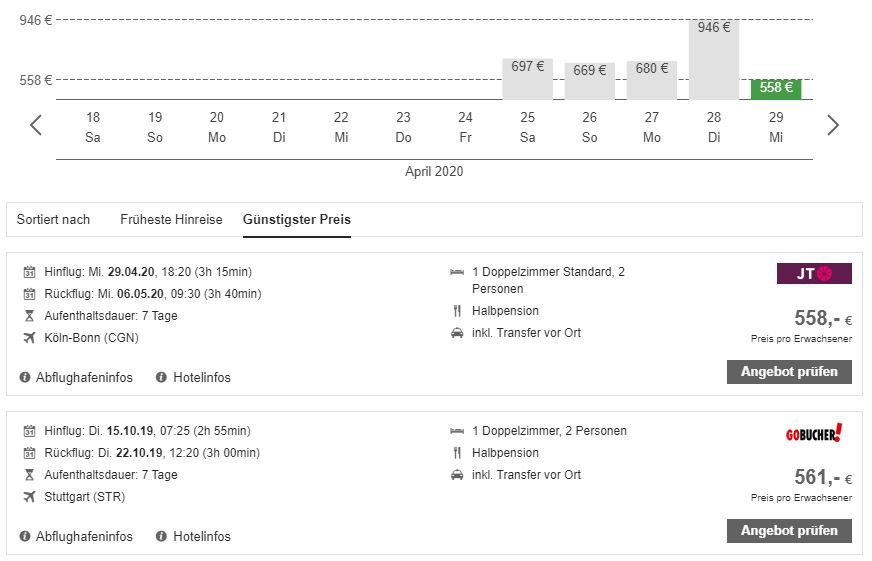This screenshot has height=561, width=872.
Task: Select date 18 Sa in calendar
Action: coord(93,127)
